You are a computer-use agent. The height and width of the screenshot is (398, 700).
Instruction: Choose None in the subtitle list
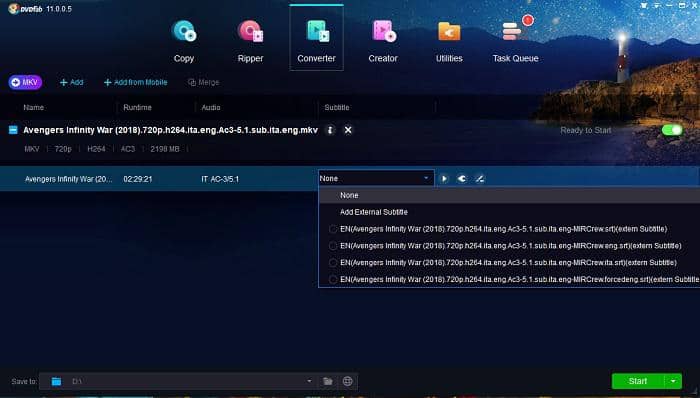pyautogui.click(x=509, y=195)
